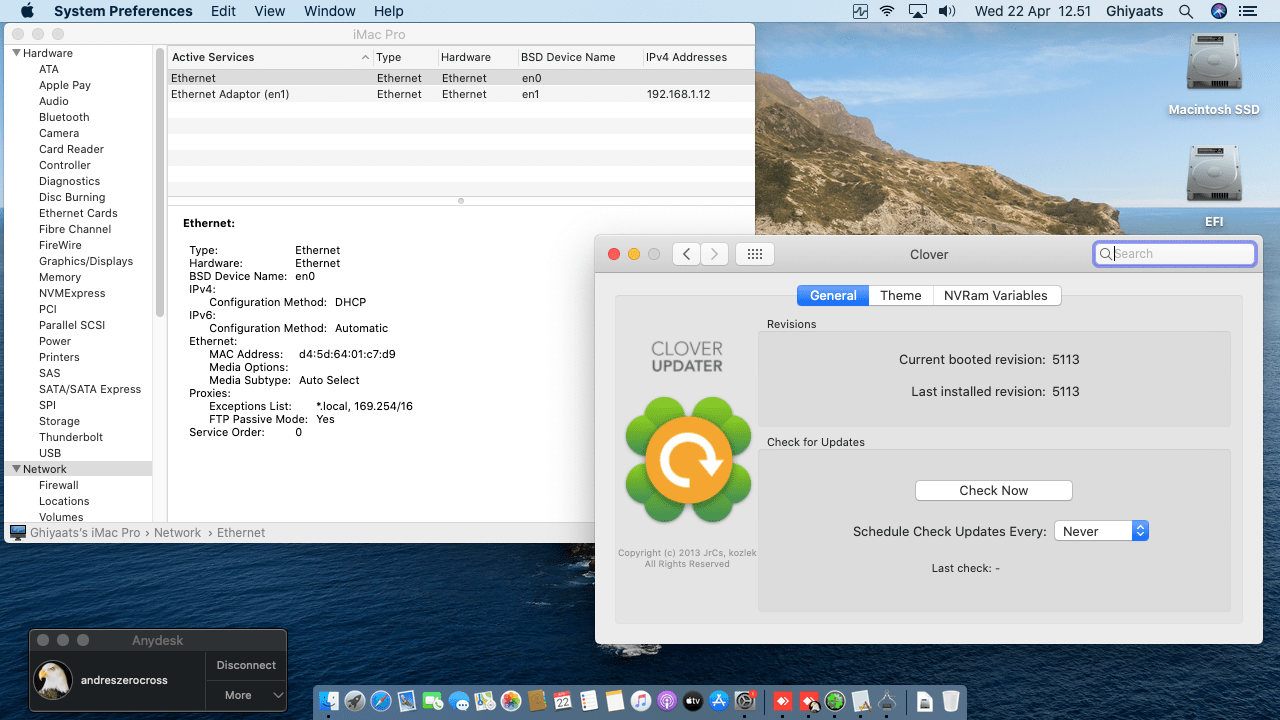The width and height of the screenshot is (1280, 720).
Task: Open Maps from the Dock
Action: point(485,702)
